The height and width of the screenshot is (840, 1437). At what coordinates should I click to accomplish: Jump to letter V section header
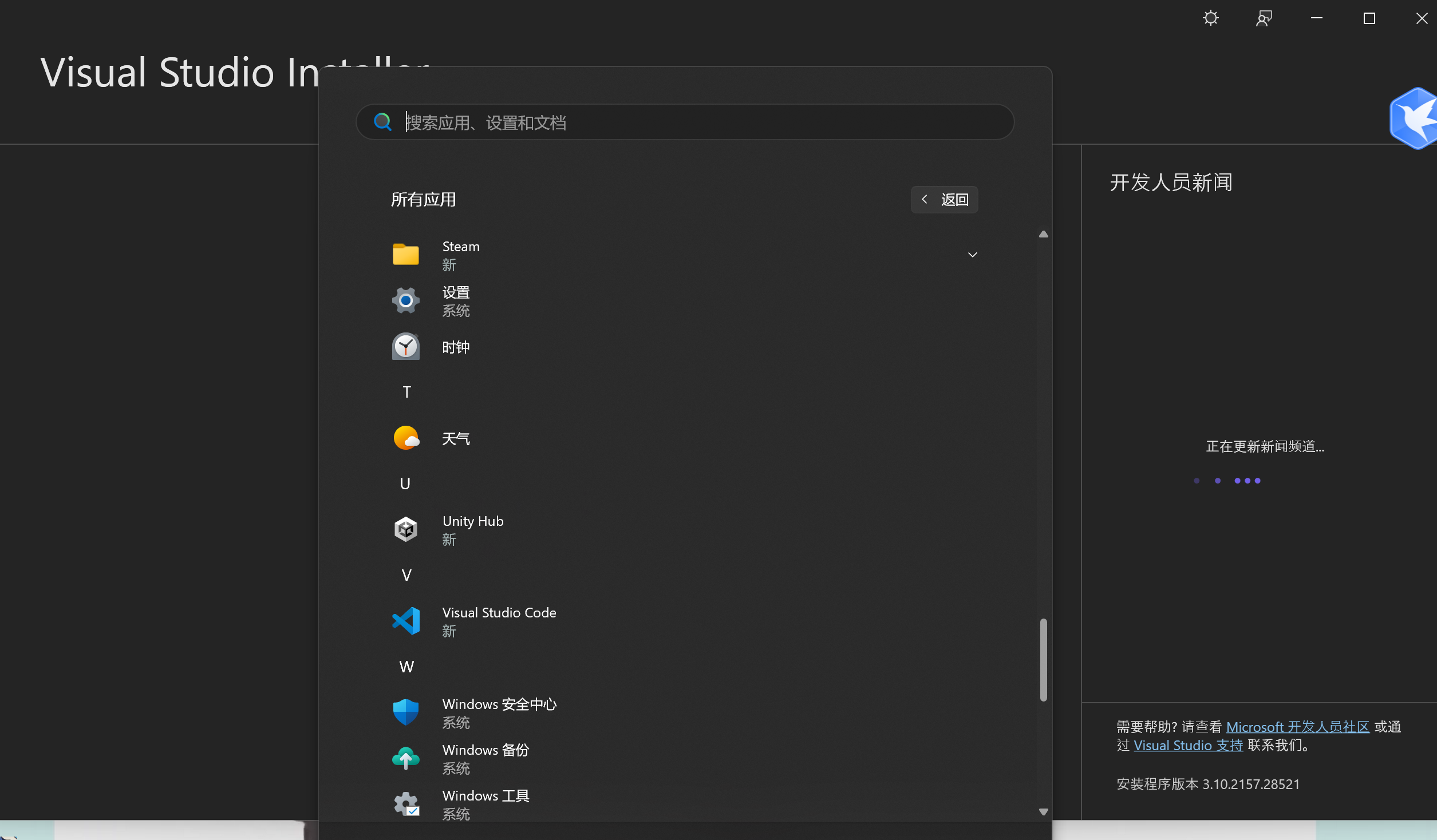(x=406, y=575)
